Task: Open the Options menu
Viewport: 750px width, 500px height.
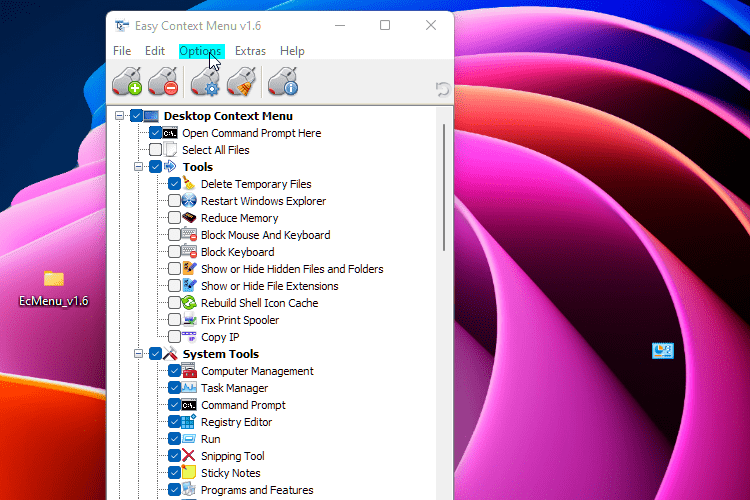Action: click(x=200, y=51)
